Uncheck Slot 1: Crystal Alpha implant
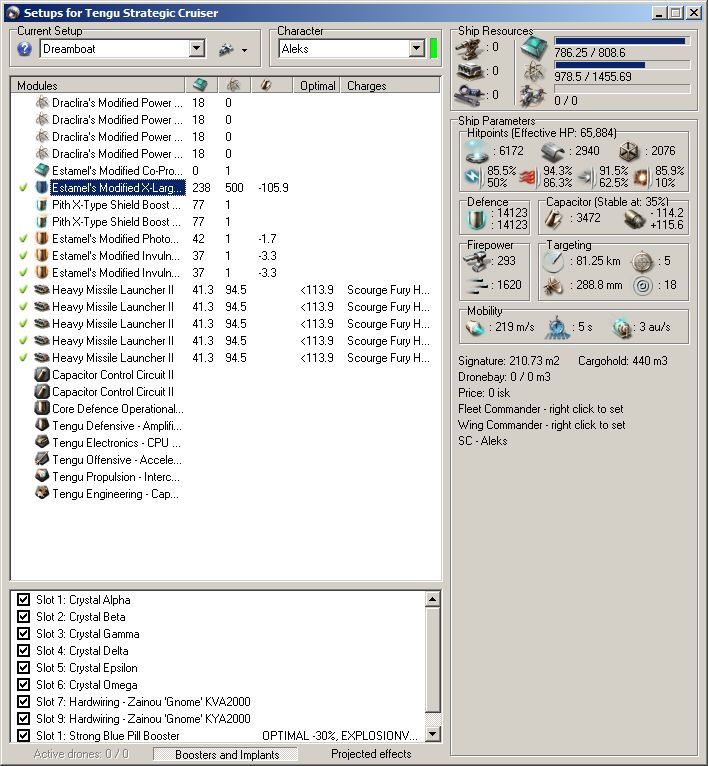 pos(23,599)
